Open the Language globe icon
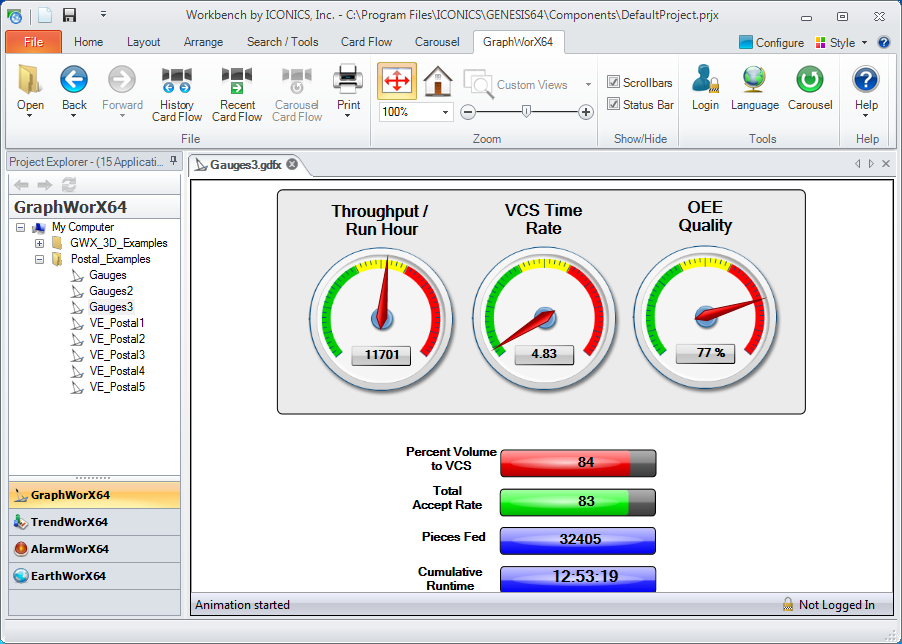The image size is (902, 644). click(x=754, y=79)
